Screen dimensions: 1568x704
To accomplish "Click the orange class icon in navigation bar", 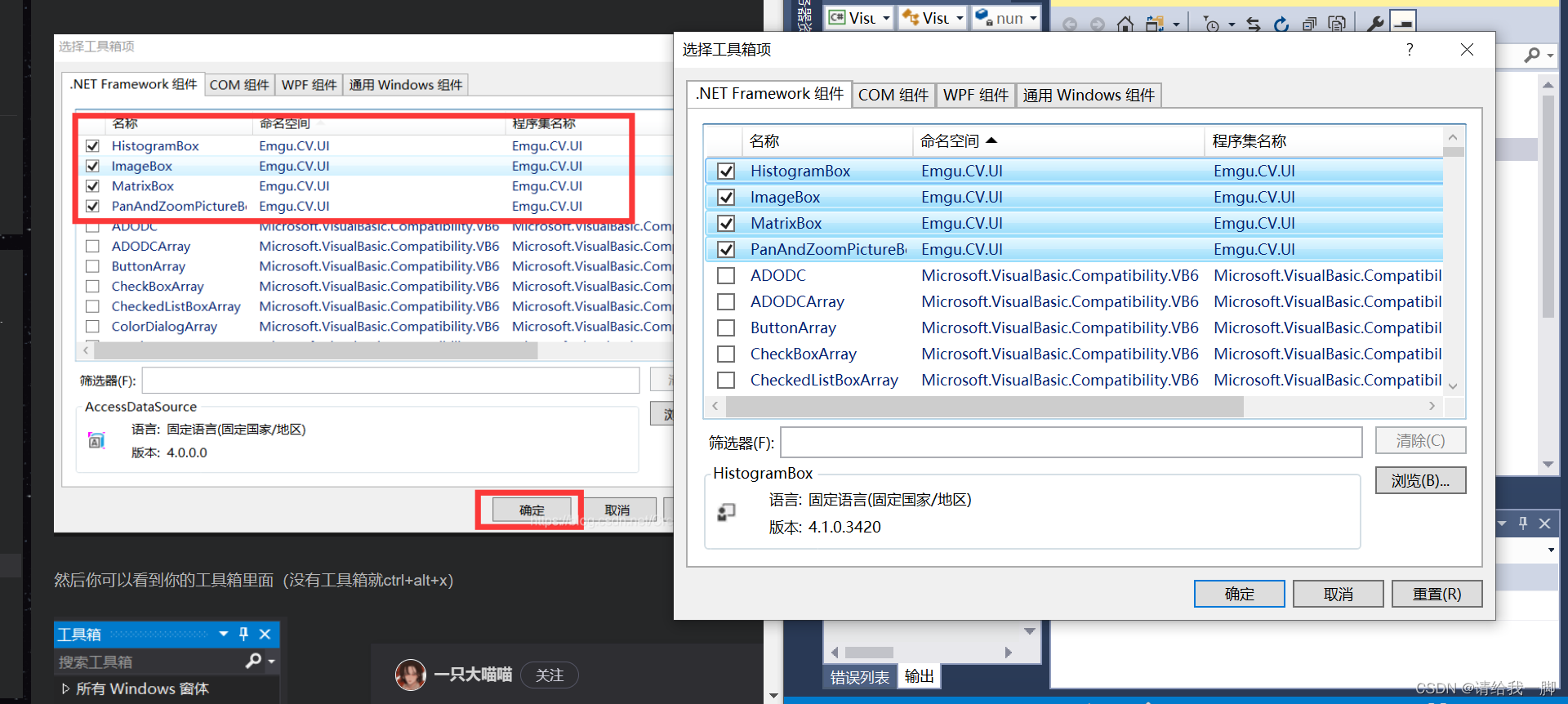I will (x=911, y=17).
